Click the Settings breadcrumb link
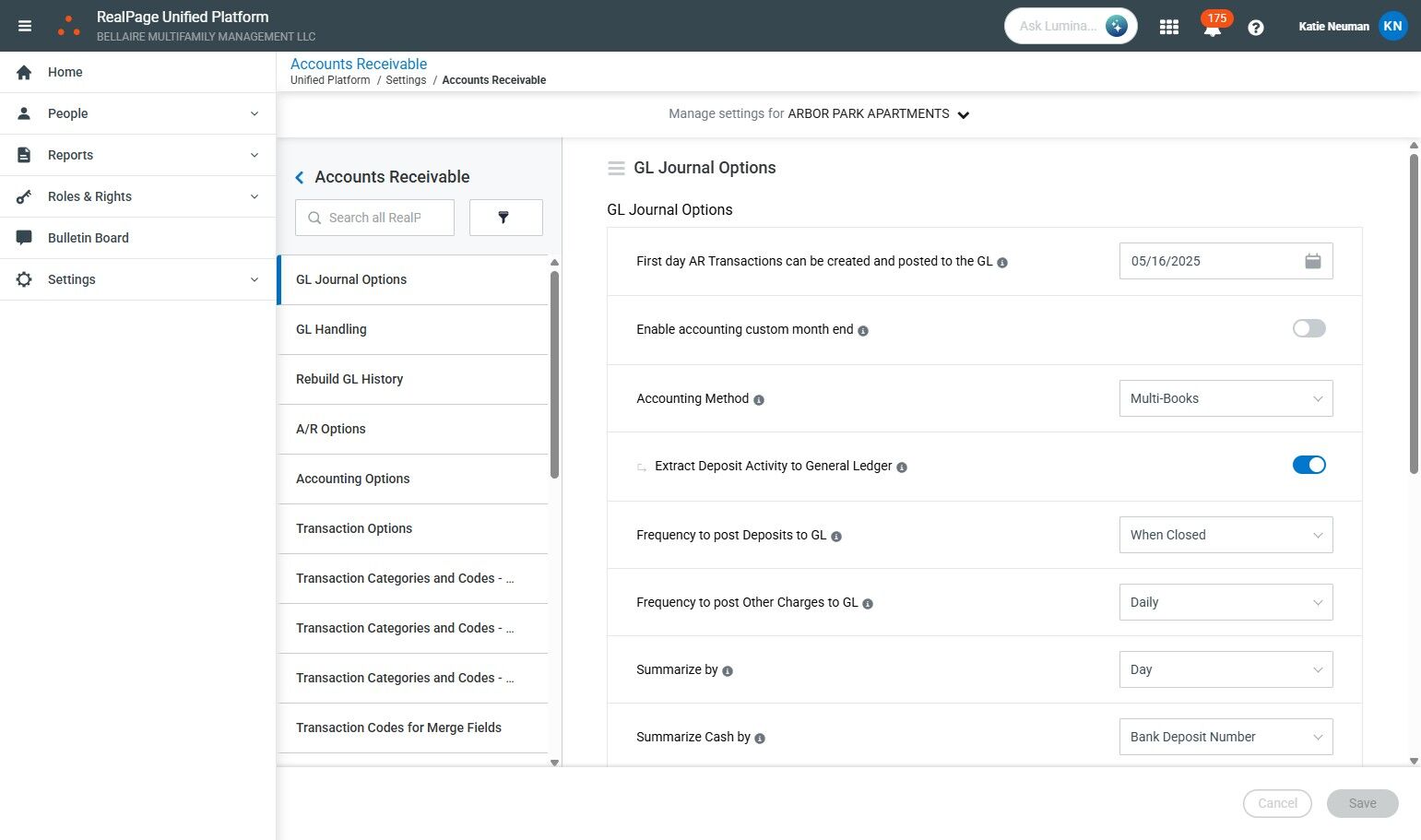The height and width of the screenshot is (840, 1421). pyautogui.click(x=406, y=80)
